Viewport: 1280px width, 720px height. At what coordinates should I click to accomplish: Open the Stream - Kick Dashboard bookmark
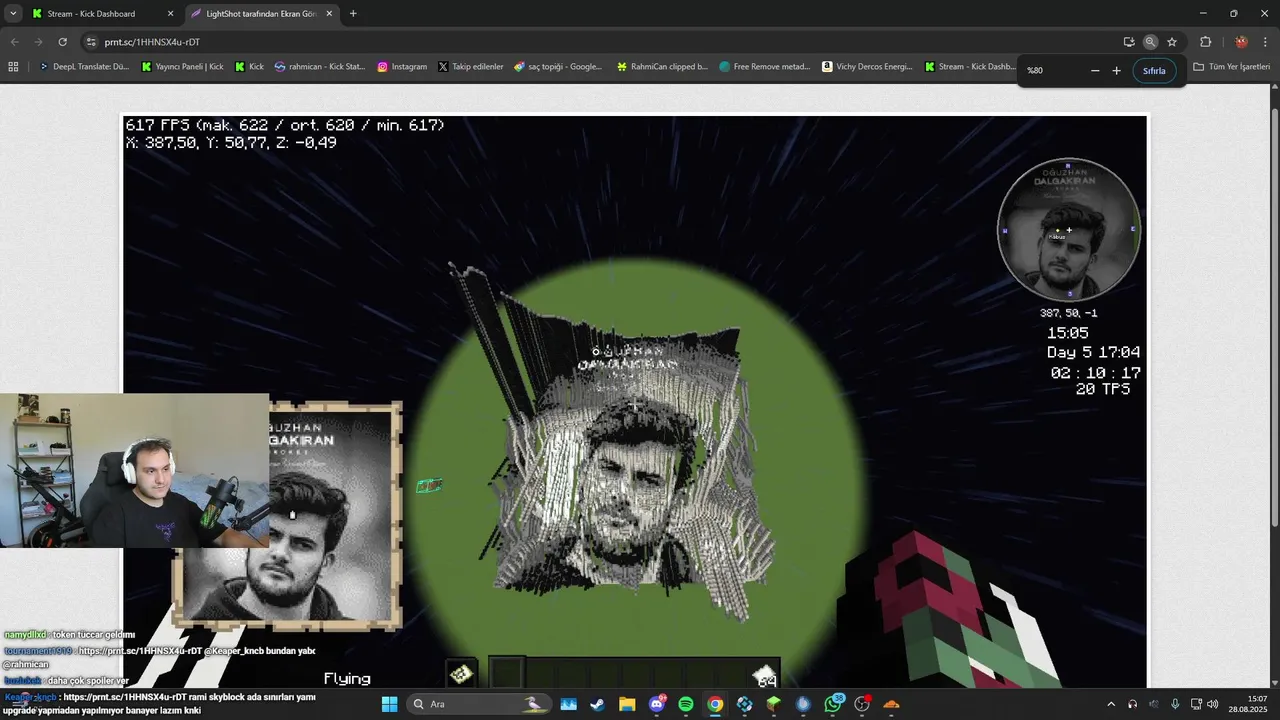pos(970,67)
